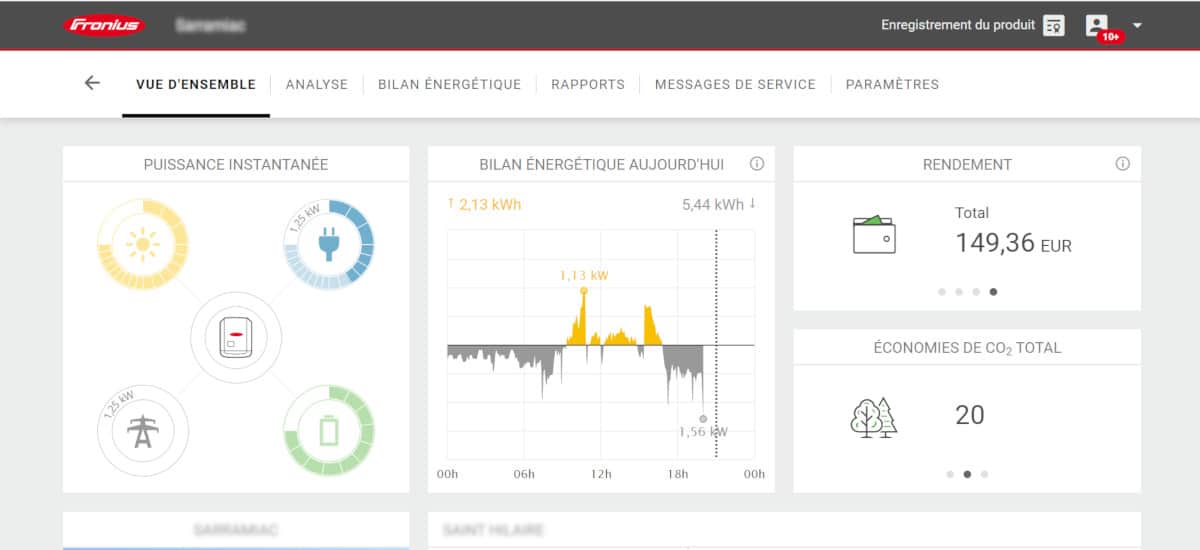Show info for Rendement card
The image size is (1200, 550).
(1122, 164)
